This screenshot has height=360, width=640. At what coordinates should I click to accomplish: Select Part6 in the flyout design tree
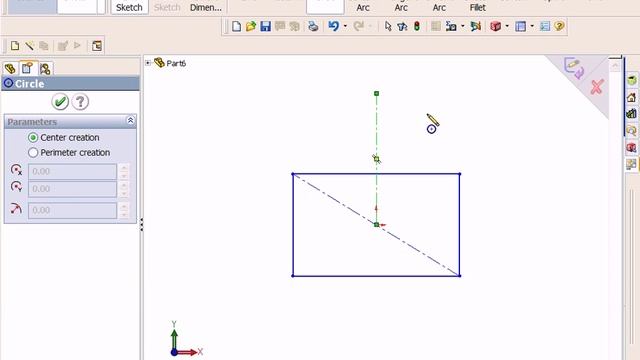(x=176, y=63)
